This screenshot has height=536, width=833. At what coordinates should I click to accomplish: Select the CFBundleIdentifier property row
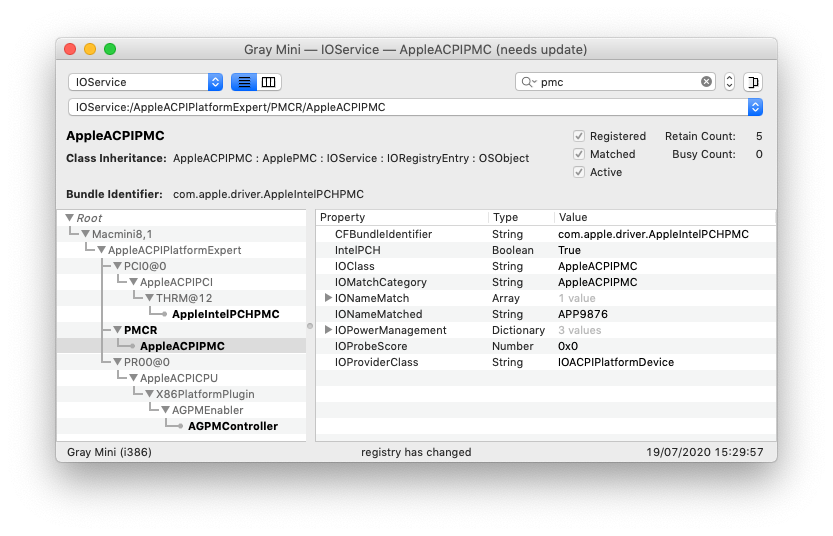[x=546, y=234]
